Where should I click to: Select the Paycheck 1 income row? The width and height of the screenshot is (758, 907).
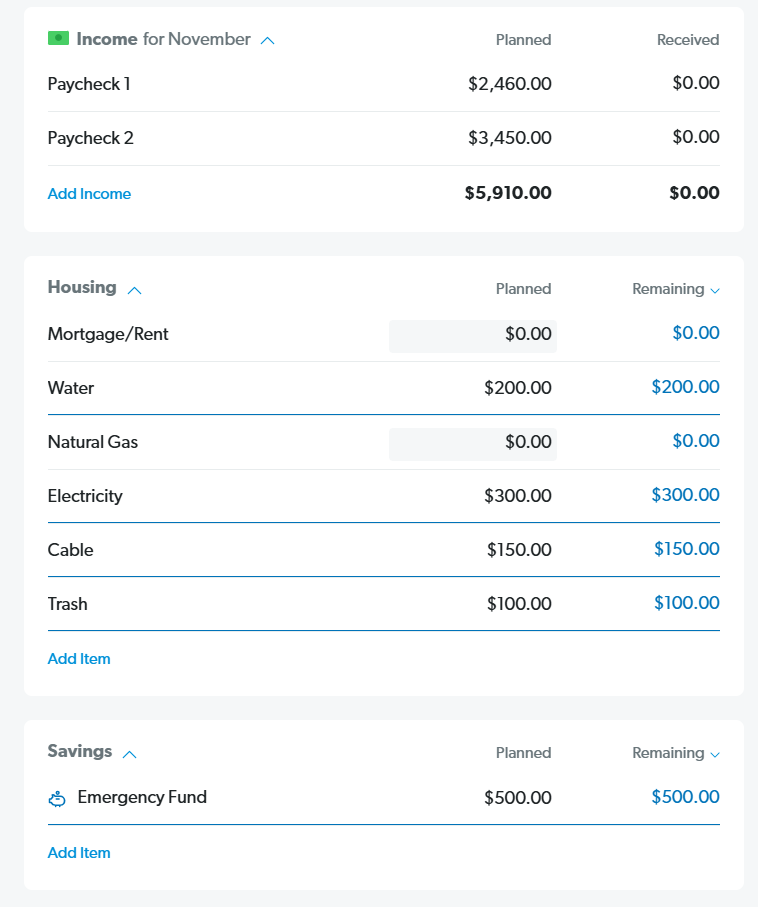89,84
